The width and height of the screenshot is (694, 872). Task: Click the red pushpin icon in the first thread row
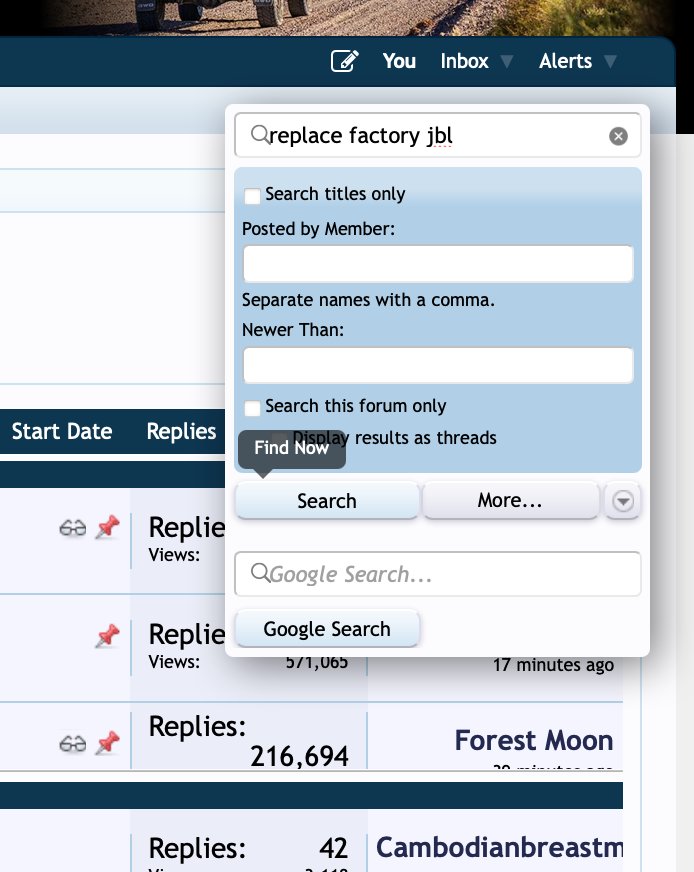click(x=107, y=527)
